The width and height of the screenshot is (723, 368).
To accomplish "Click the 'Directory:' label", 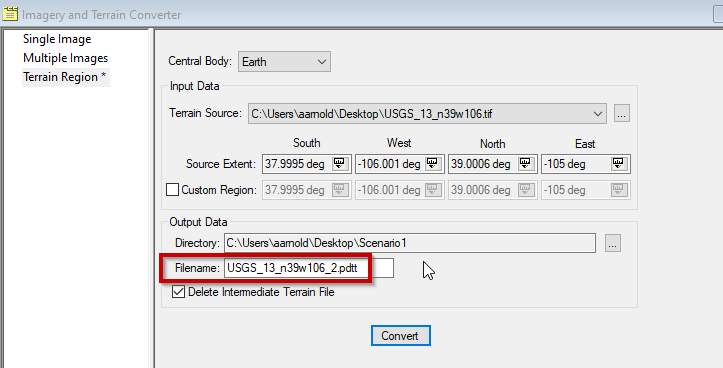I will pos(197,243).
